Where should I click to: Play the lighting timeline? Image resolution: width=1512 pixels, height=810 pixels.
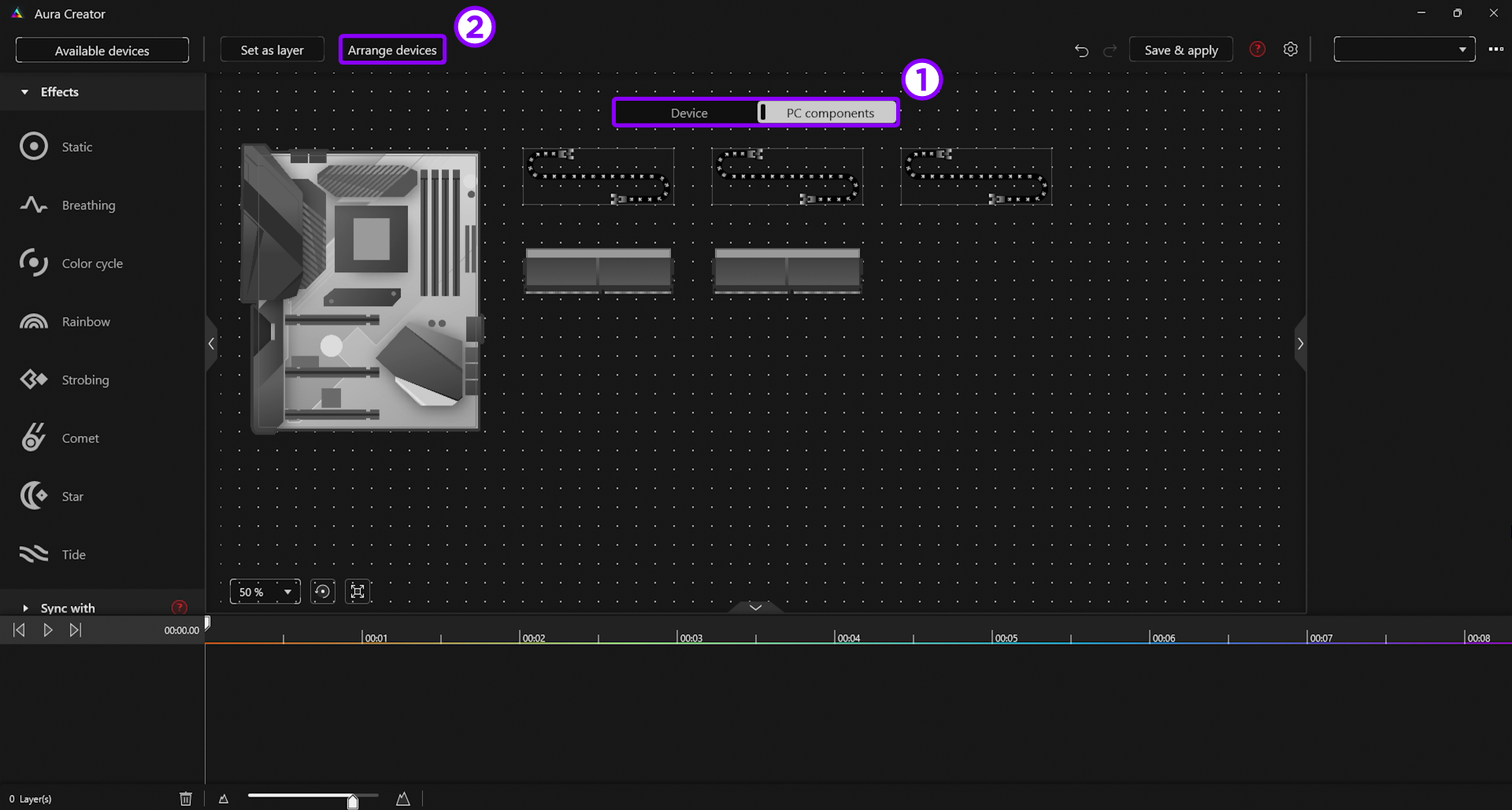pos(48,630)
